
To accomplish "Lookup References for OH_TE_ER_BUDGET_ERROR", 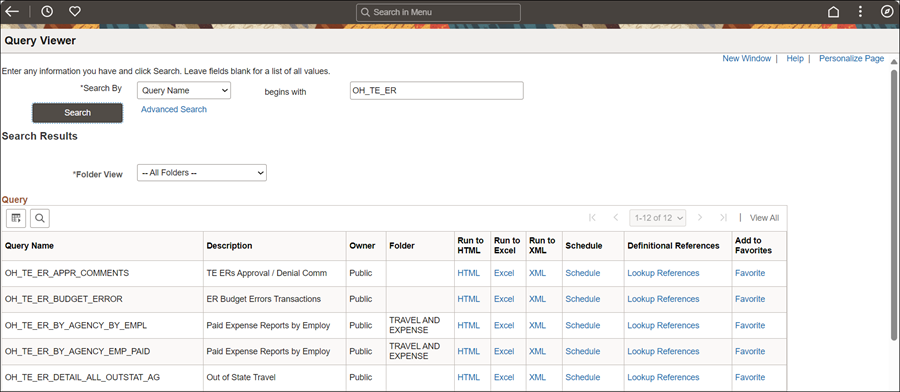I will point(663,299).
